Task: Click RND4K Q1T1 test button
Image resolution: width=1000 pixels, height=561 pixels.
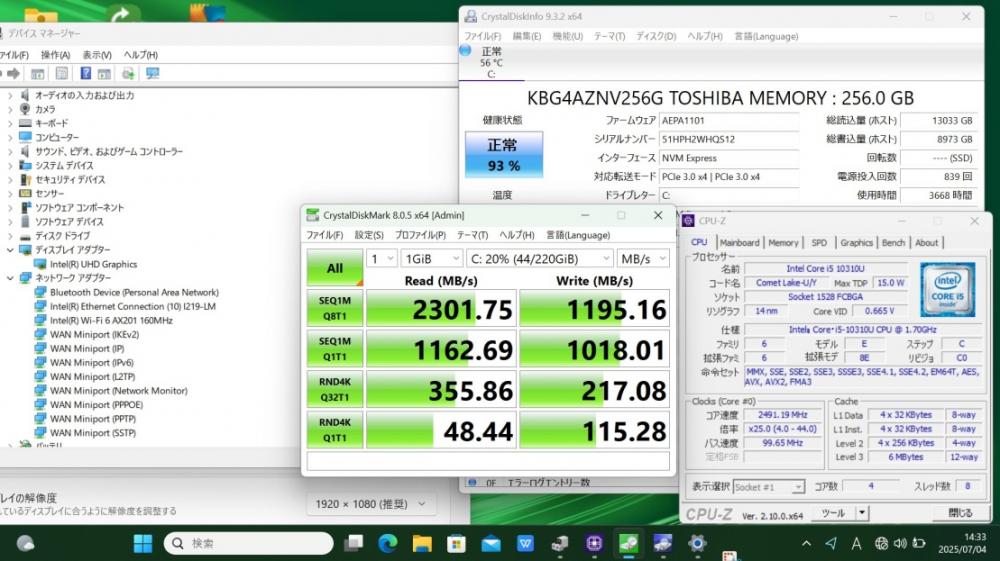Action: [x=335, y=431]
